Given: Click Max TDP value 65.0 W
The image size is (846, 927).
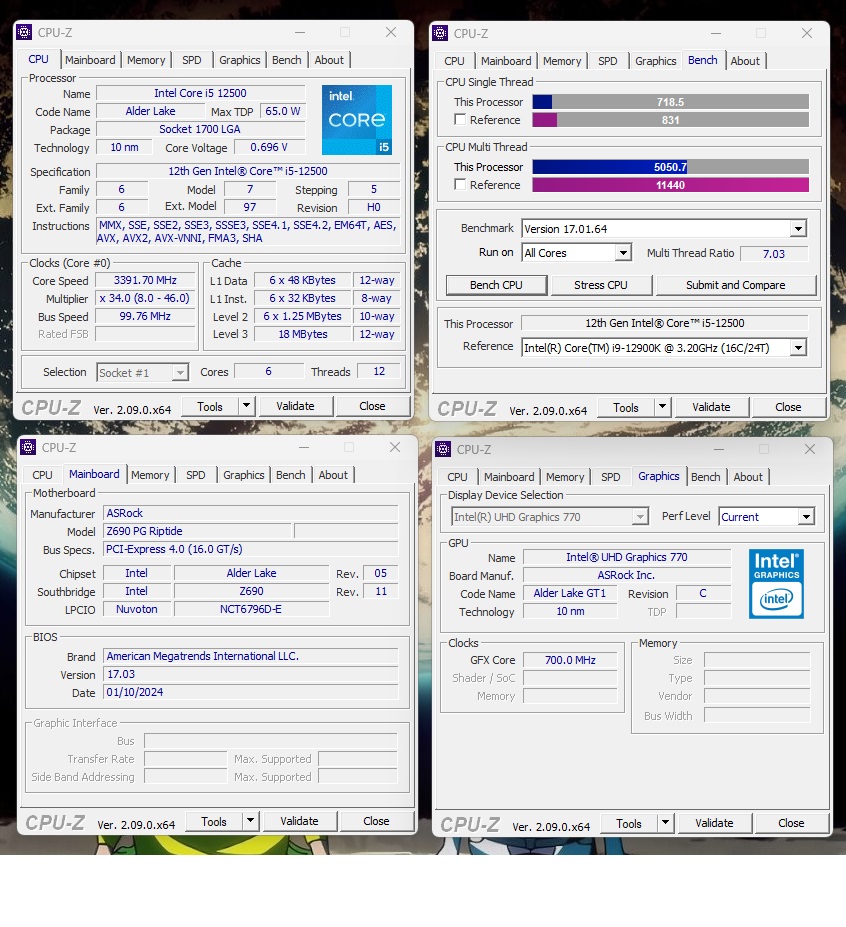Looking at the screenshot, I should [283, 111].
